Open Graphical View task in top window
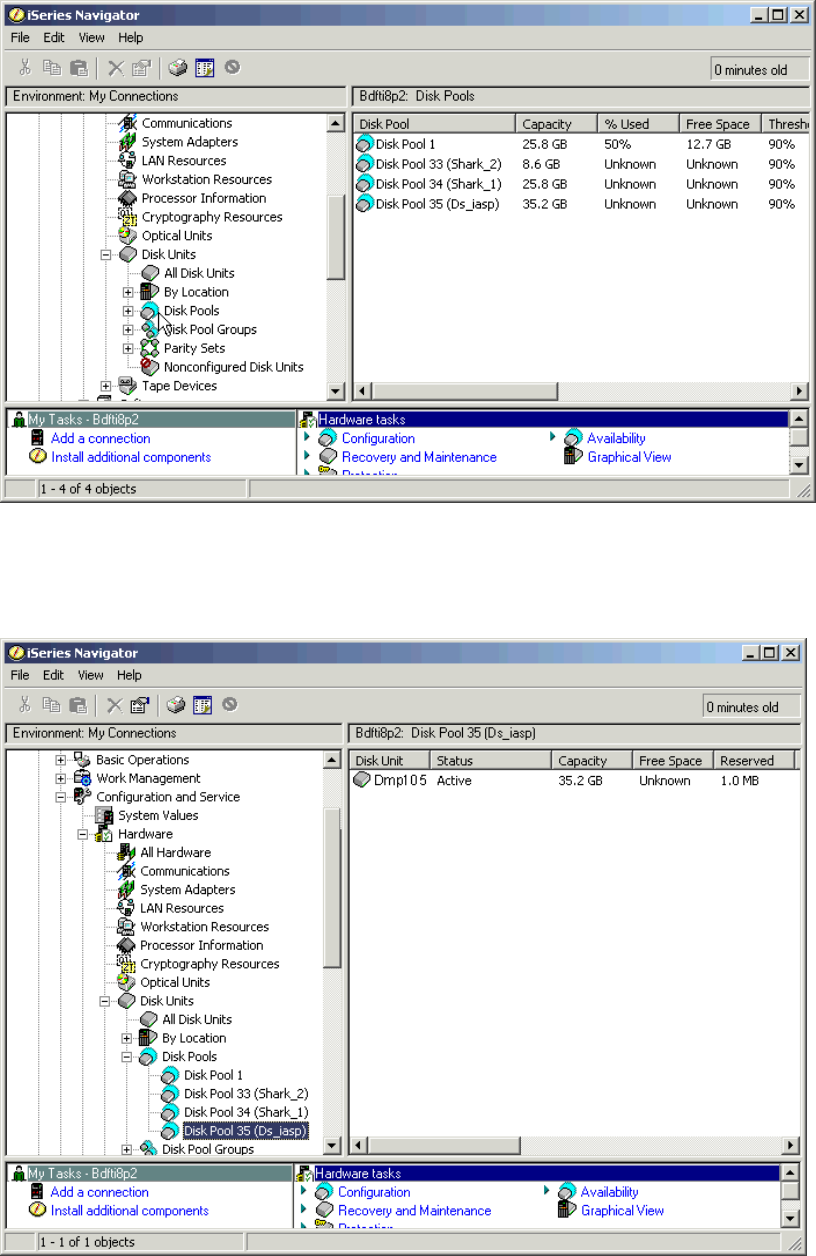The image size is (816, 1256). [629, 457]
